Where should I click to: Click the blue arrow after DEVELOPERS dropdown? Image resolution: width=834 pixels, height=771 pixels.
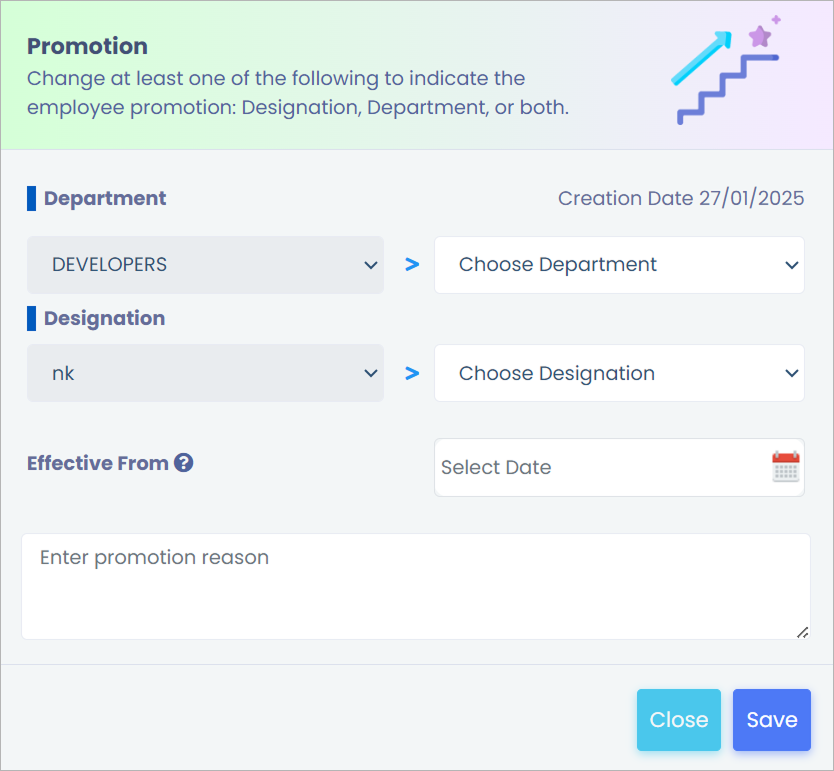[411, 265]
